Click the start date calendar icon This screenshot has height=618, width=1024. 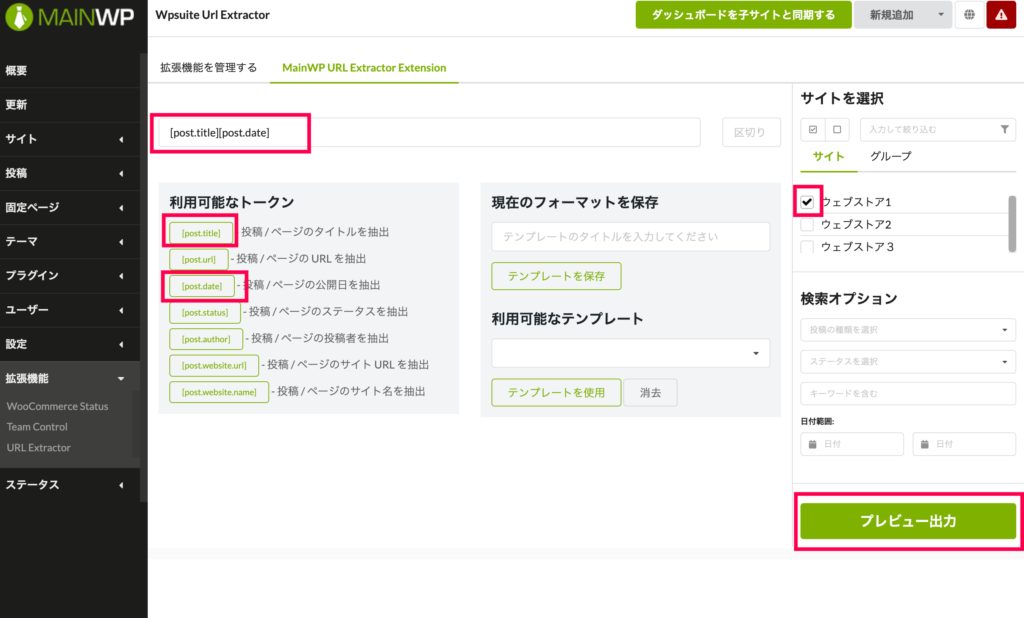(812, 444)
